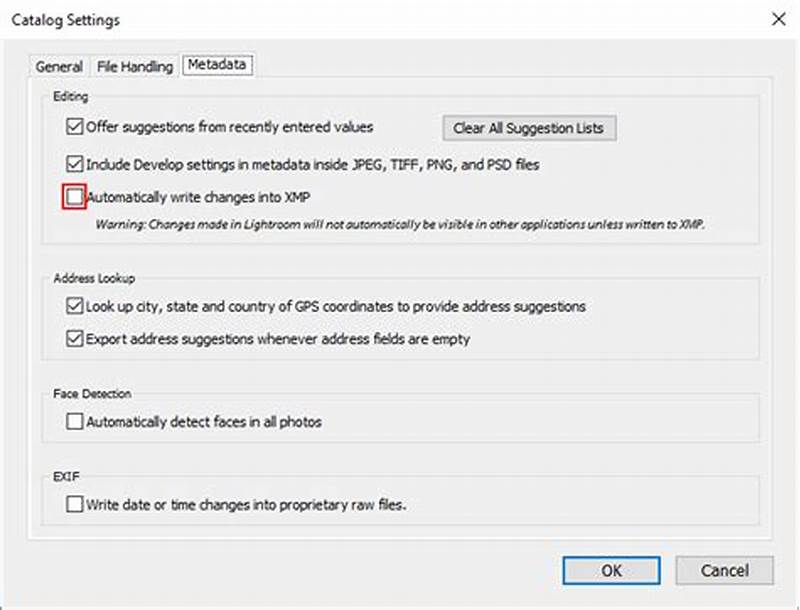800x610 pixels.
Task: Enable Automatically detect faces in all photos
Action: pos(74,421)
